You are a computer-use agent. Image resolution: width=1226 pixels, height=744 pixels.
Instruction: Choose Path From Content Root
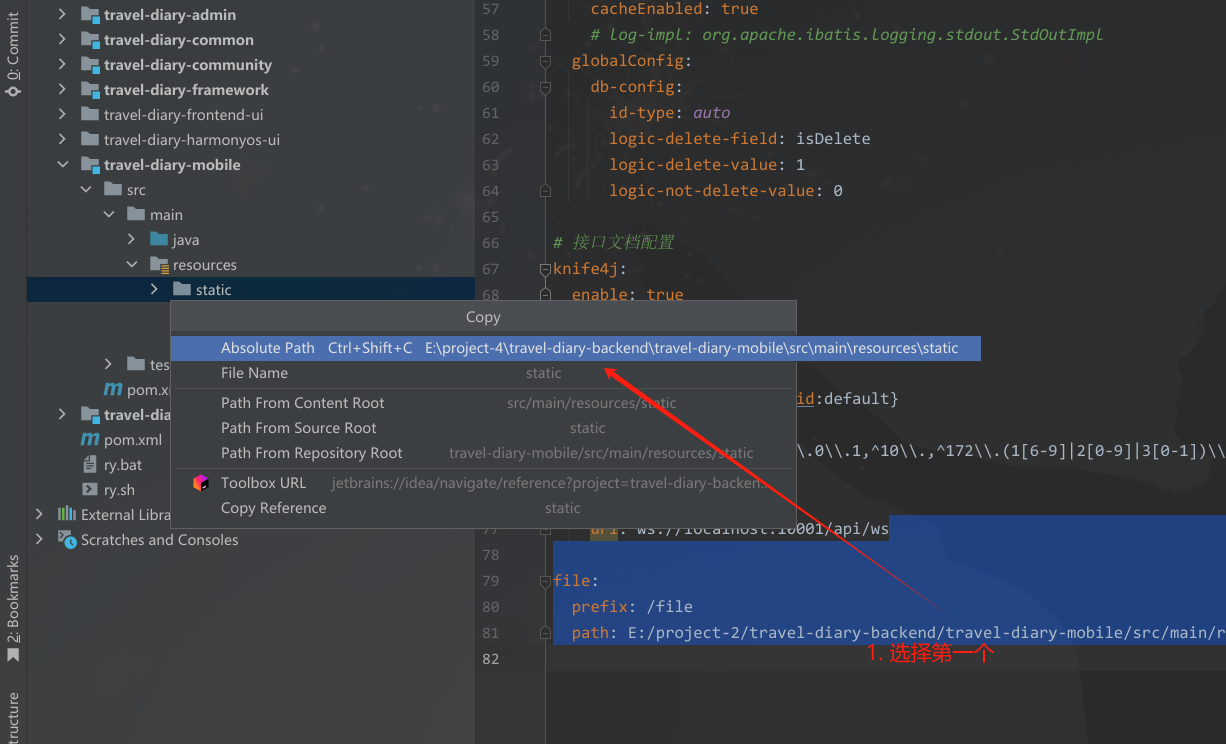(x=483, y=403)
